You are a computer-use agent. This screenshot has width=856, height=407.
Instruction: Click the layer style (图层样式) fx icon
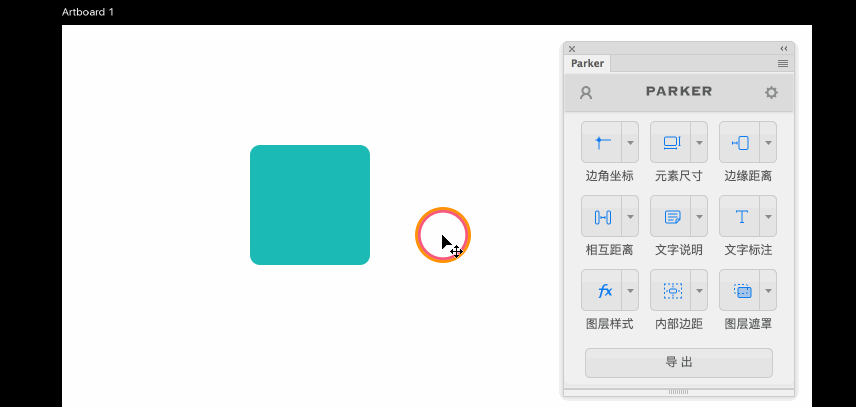(x=602, y=290)
